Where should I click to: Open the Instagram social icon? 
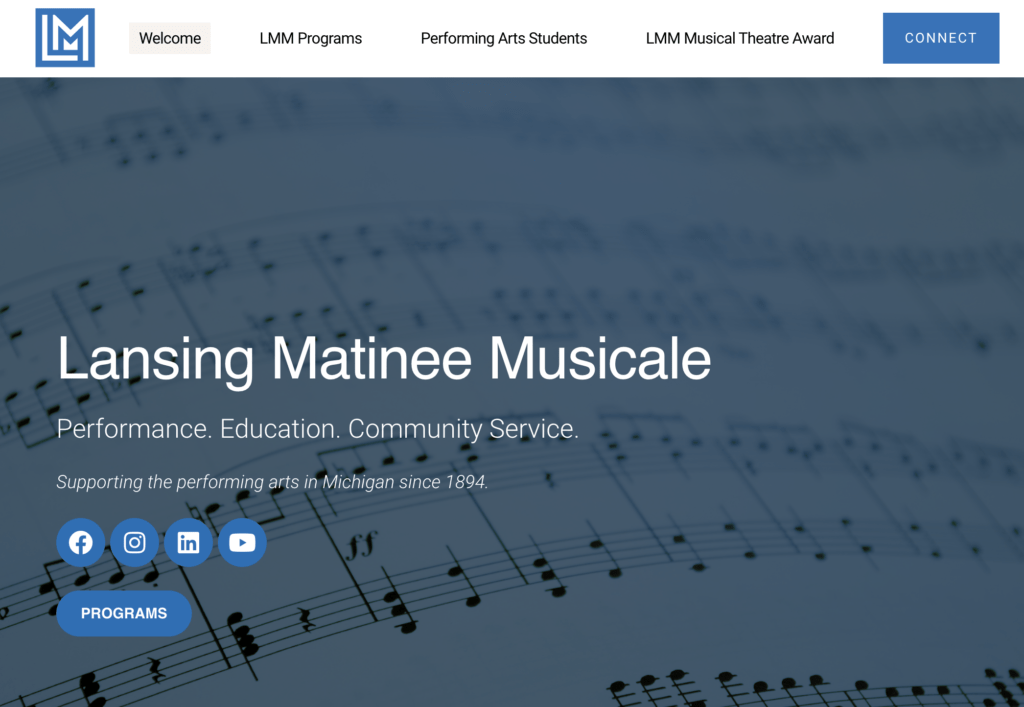(135, 542)
